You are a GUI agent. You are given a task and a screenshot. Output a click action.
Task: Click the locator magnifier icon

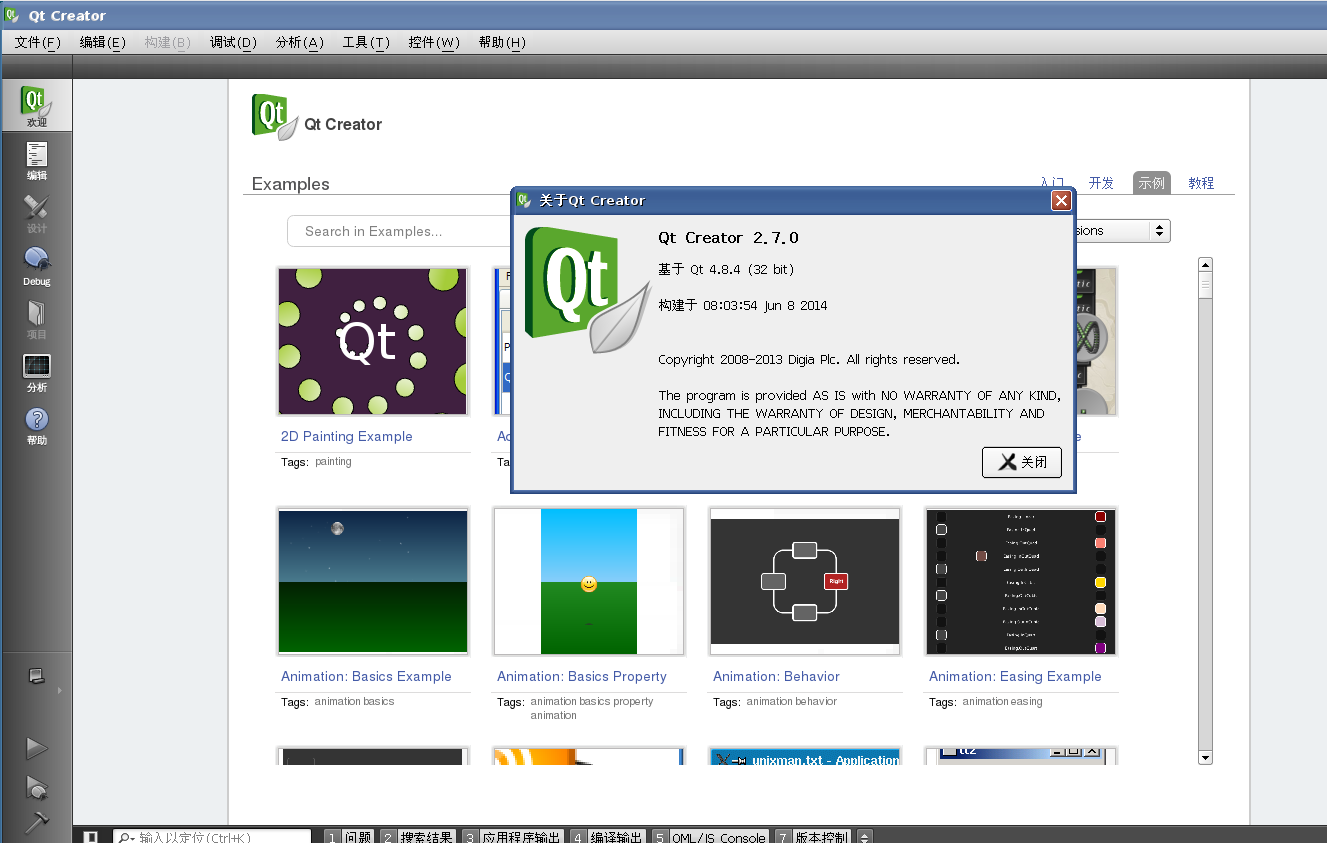[x=126, y=837]
